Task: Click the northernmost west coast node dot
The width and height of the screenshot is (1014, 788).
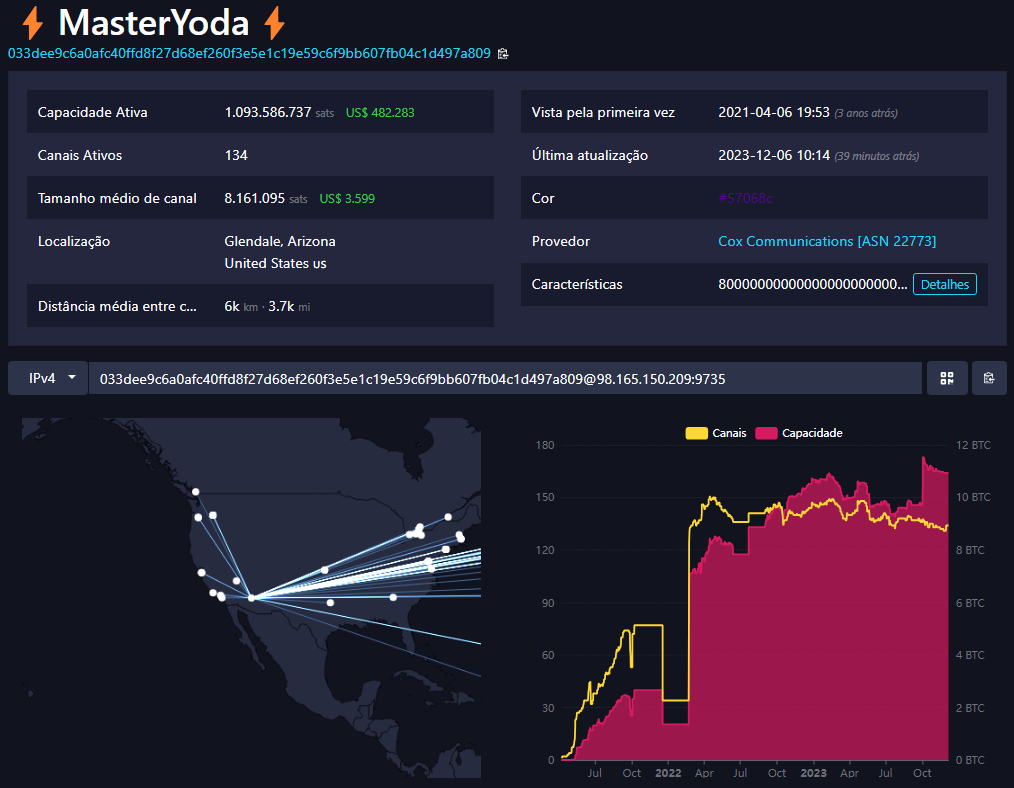Action: (196, 491)
